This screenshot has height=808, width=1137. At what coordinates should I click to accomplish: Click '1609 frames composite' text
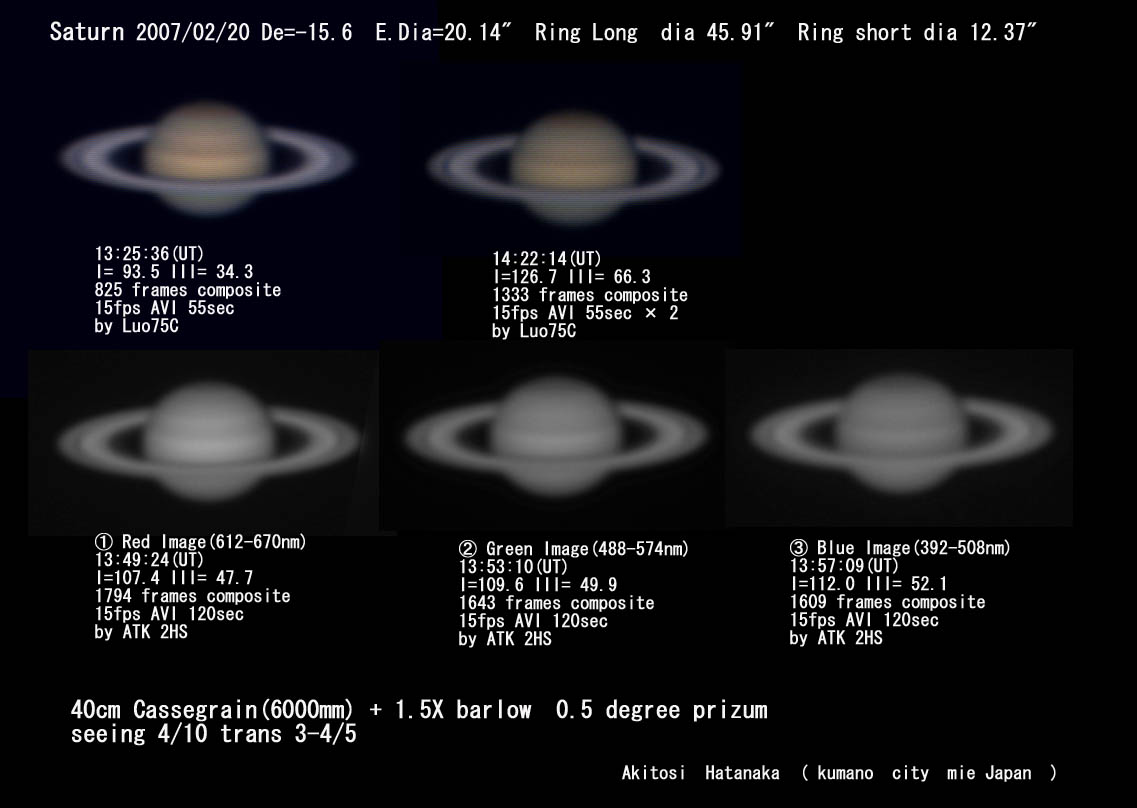tap(888, 602)
